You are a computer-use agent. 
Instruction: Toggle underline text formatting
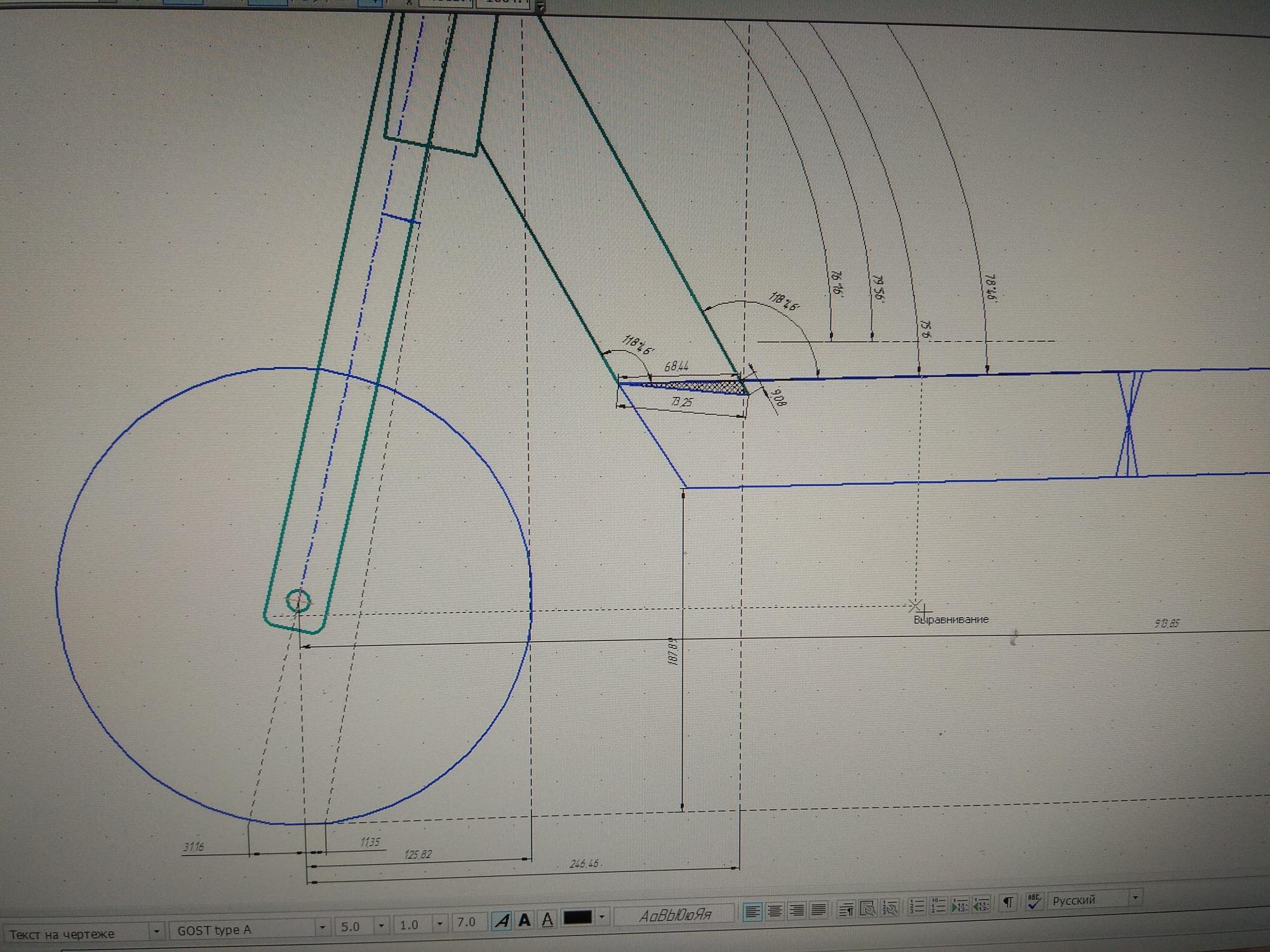(x=547, y=919)
